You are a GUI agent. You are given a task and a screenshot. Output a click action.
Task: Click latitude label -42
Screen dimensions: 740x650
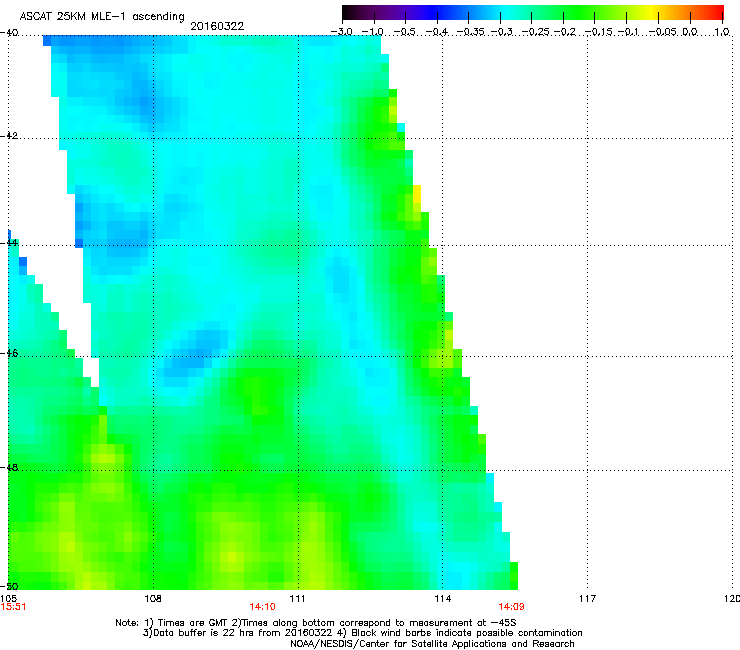[9, 136]
